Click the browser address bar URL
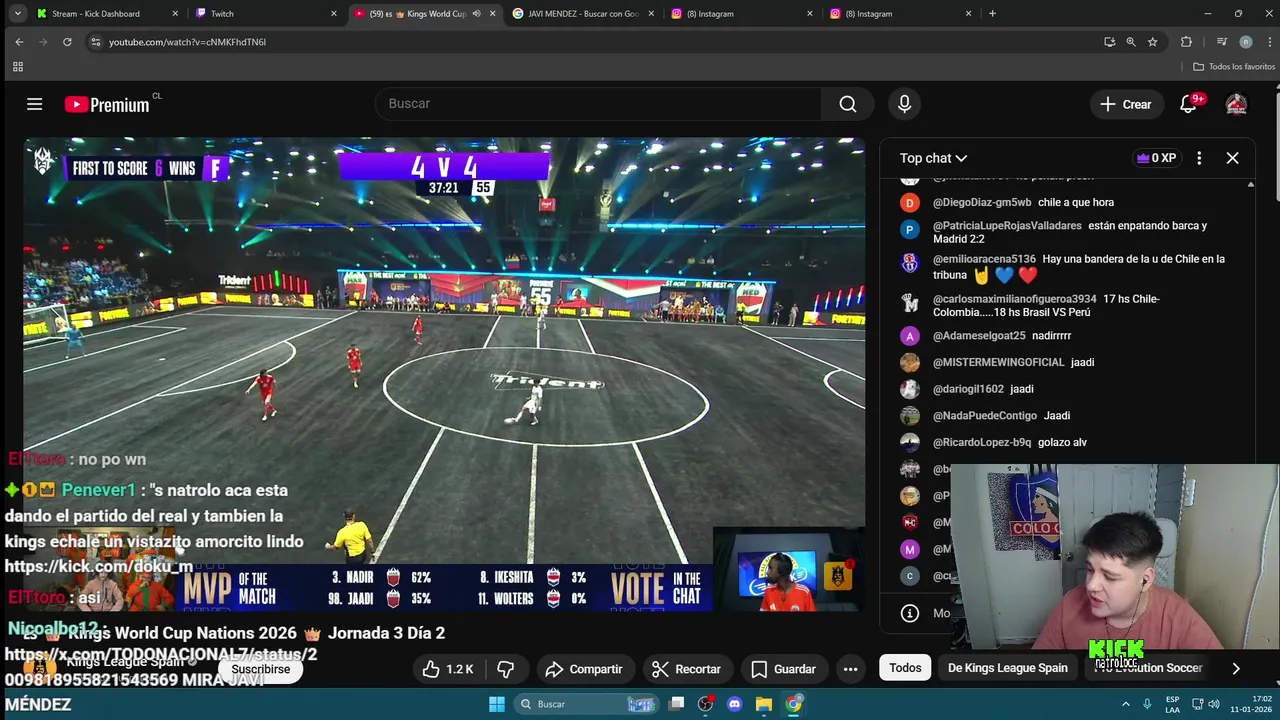 (187, 42)
